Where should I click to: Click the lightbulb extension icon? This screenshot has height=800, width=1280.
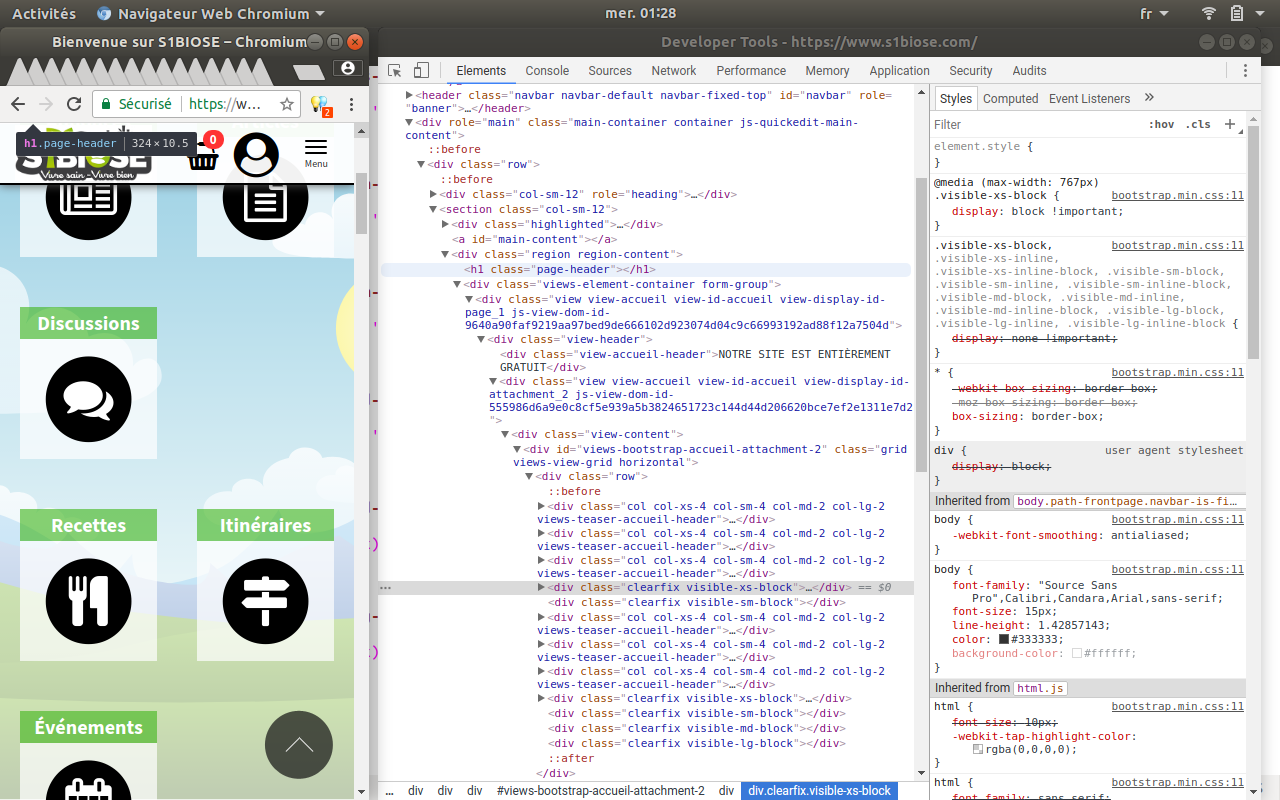[x=319, y=103]
